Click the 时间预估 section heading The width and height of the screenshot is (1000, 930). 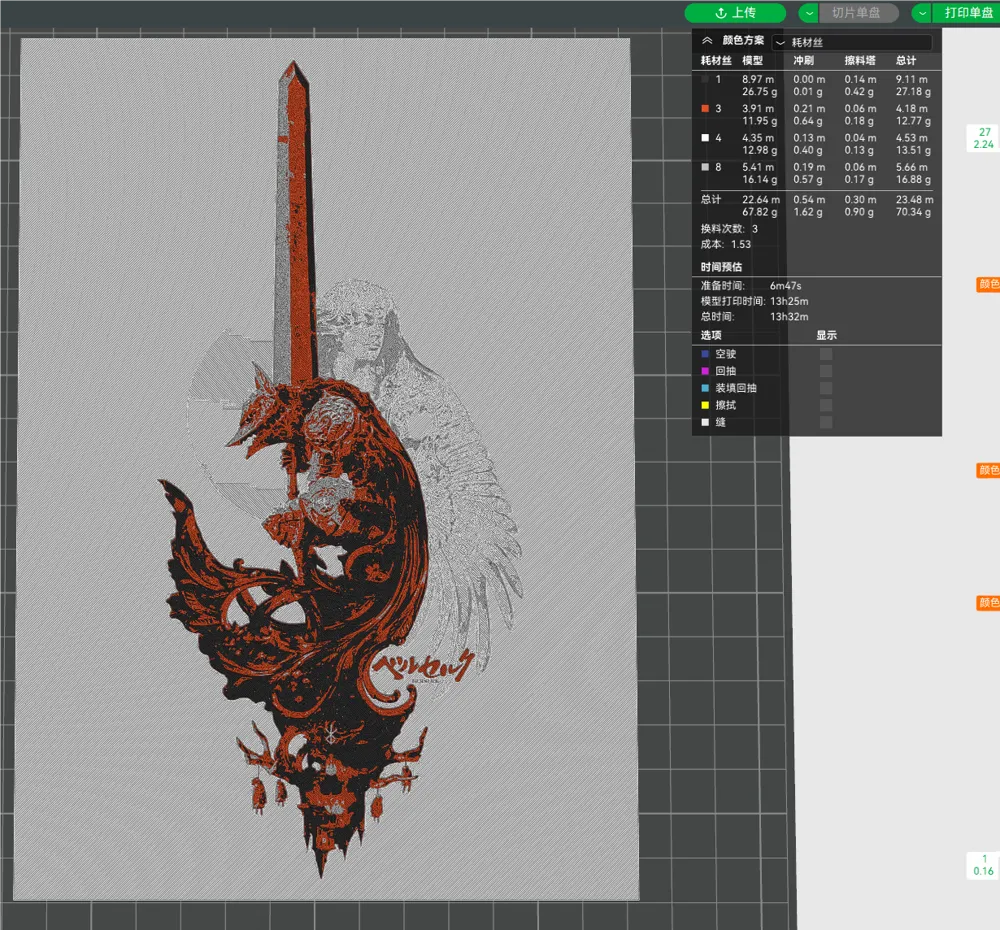click(721, 267)
